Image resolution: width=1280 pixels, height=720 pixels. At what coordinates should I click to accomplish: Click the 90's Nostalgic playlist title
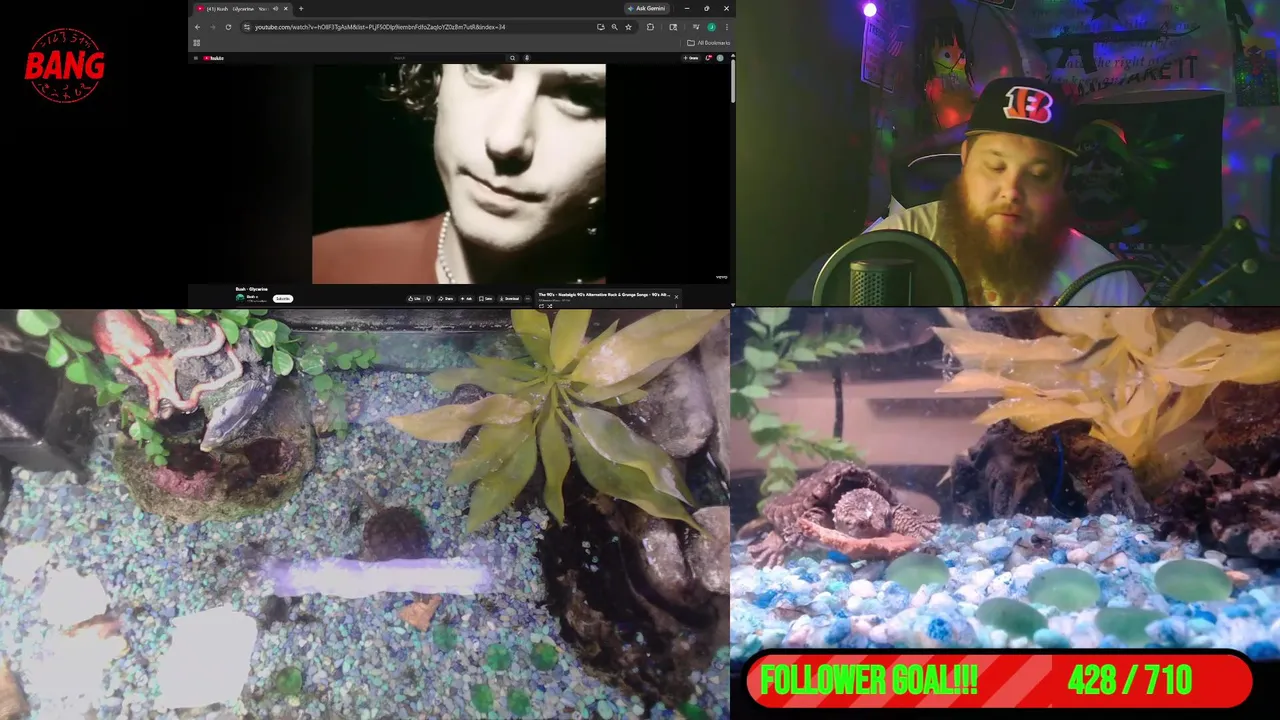pyautogui.click(x=604, y=295)
